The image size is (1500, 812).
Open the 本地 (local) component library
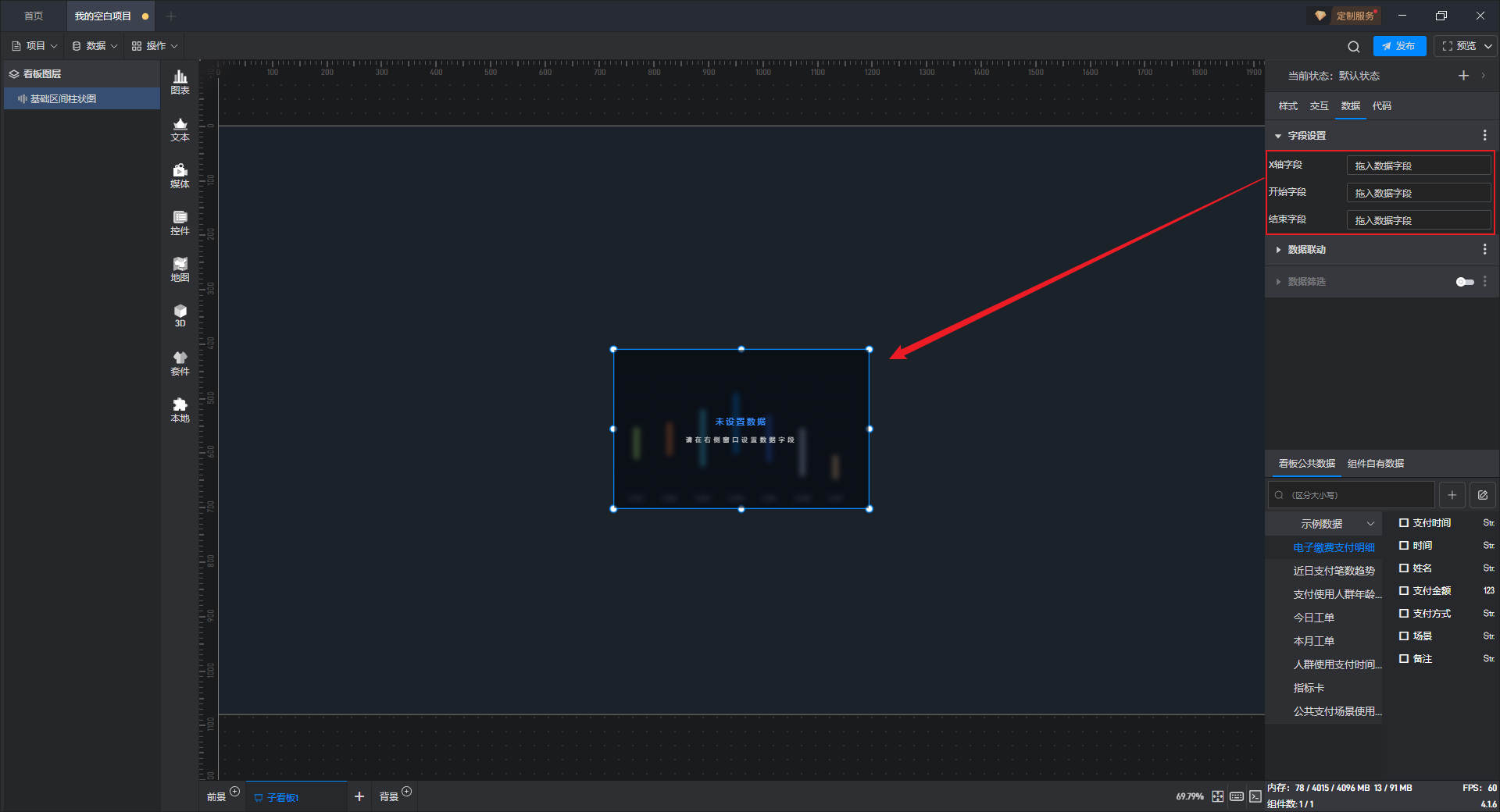click(180, 410)
